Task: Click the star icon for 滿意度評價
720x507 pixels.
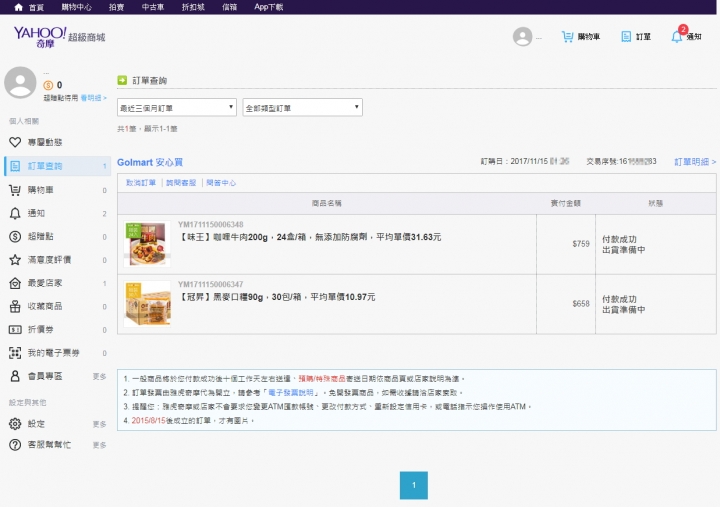Action: coord(15,260)
